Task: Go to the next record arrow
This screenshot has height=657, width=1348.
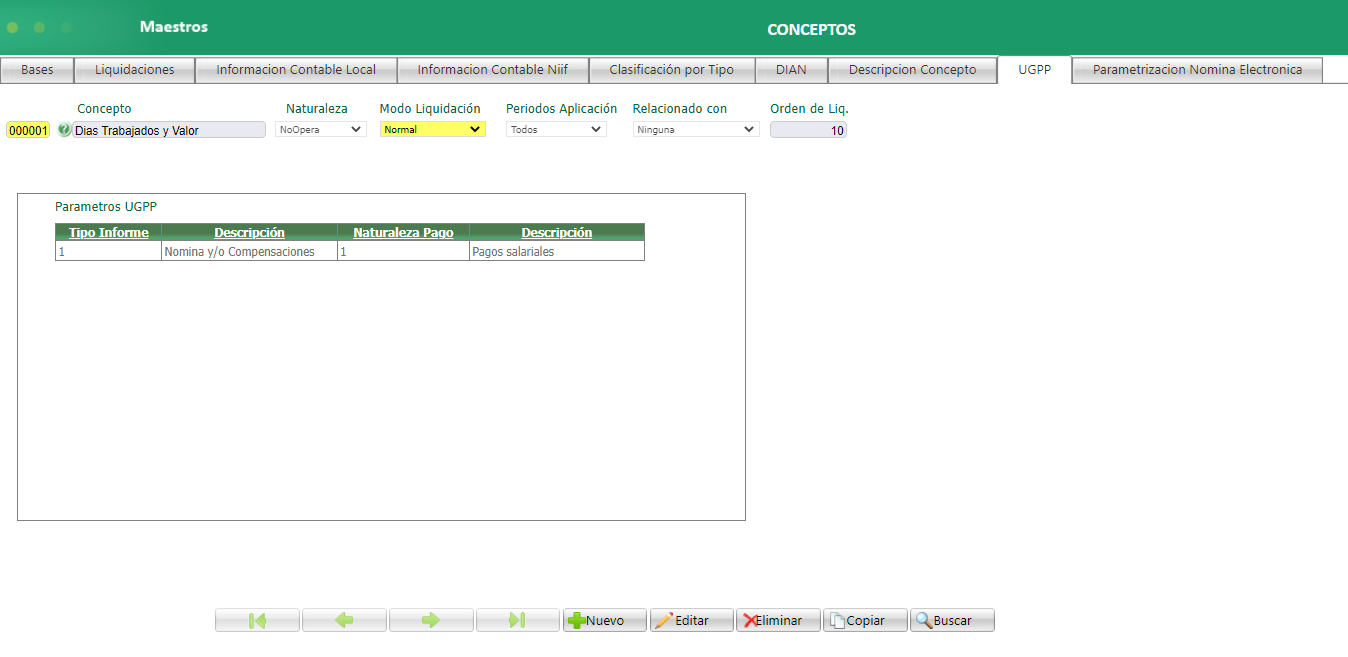Action: tap(431, 620)
